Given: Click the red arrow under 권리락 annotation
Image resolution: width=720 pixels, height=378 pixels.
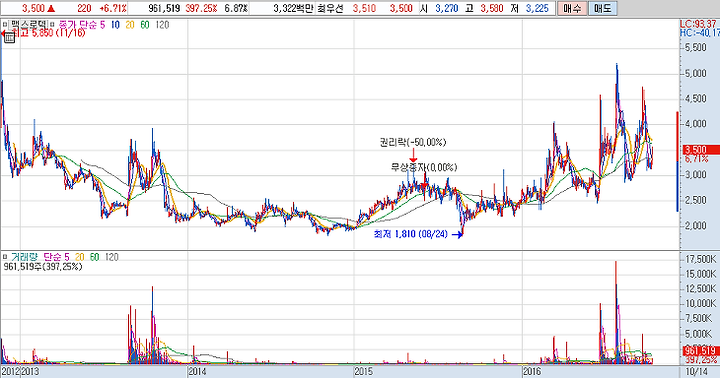Looking at the screenshot, I should 413,155.
